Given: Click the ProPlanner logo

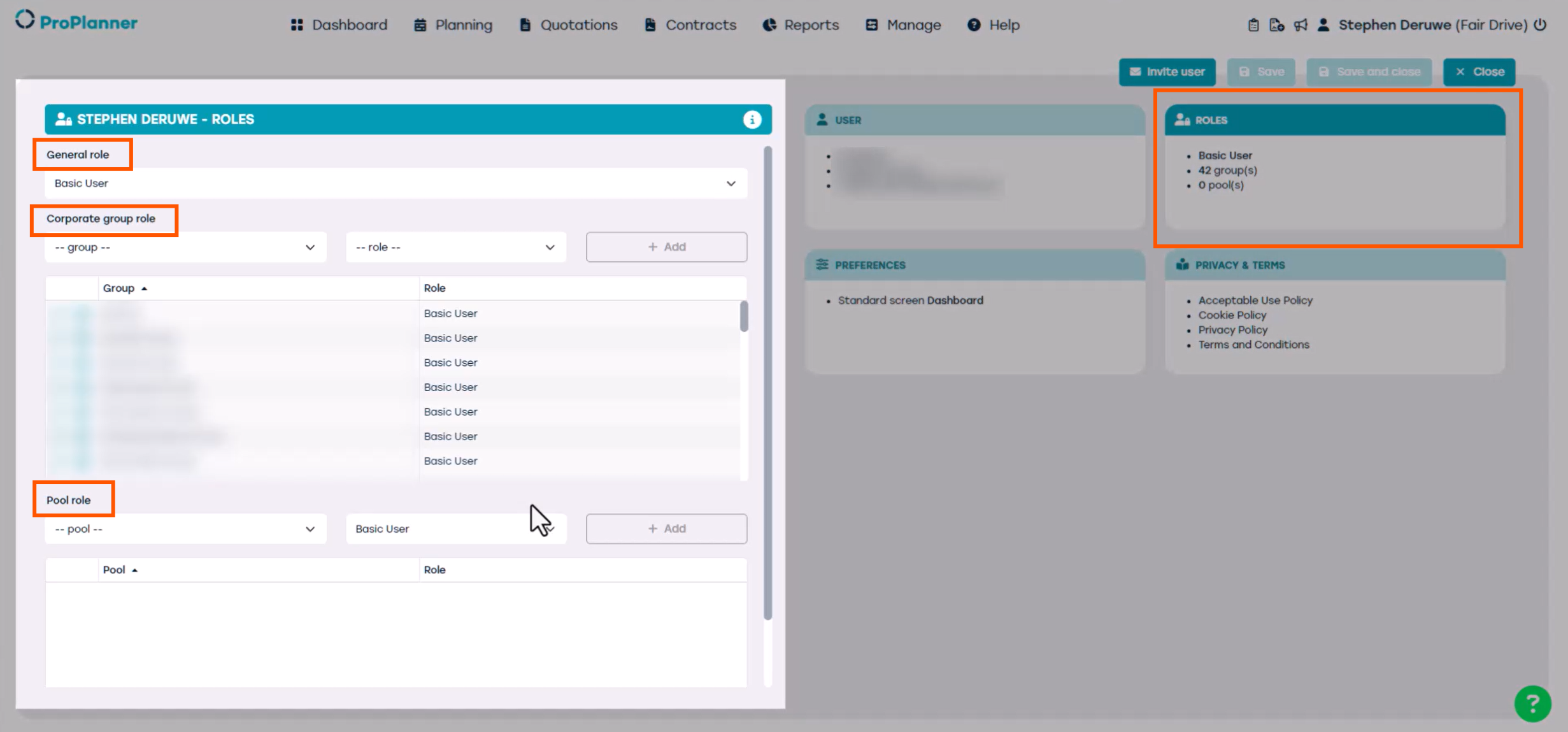Looking at the screenshot, I should [76, 22].
